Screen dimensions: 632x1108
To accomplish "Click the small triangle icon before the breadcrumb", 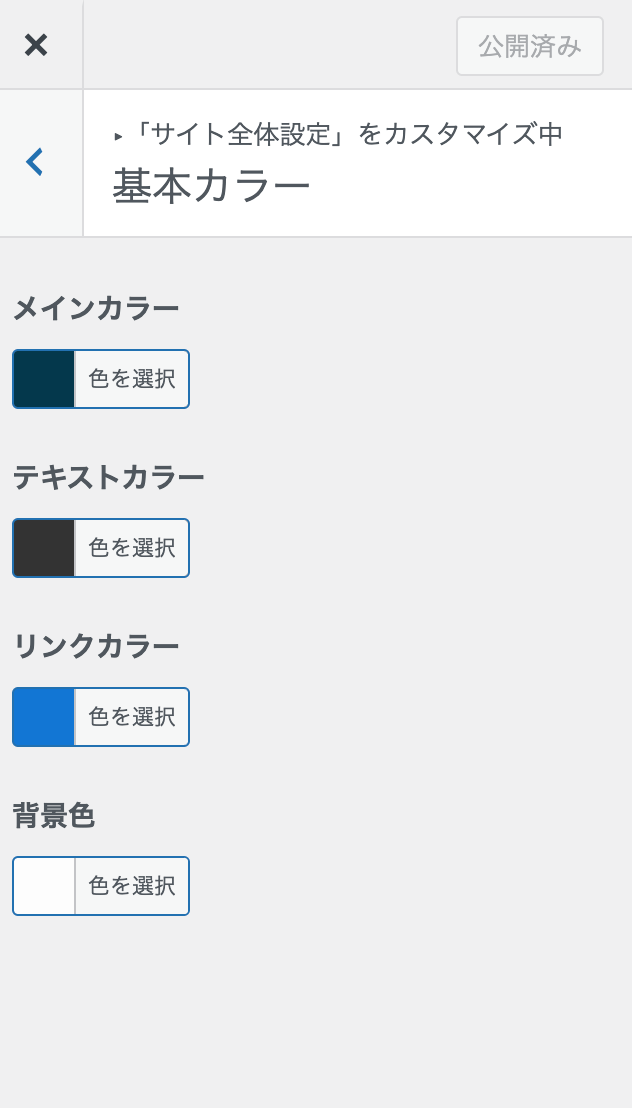I will click(118, 136).
